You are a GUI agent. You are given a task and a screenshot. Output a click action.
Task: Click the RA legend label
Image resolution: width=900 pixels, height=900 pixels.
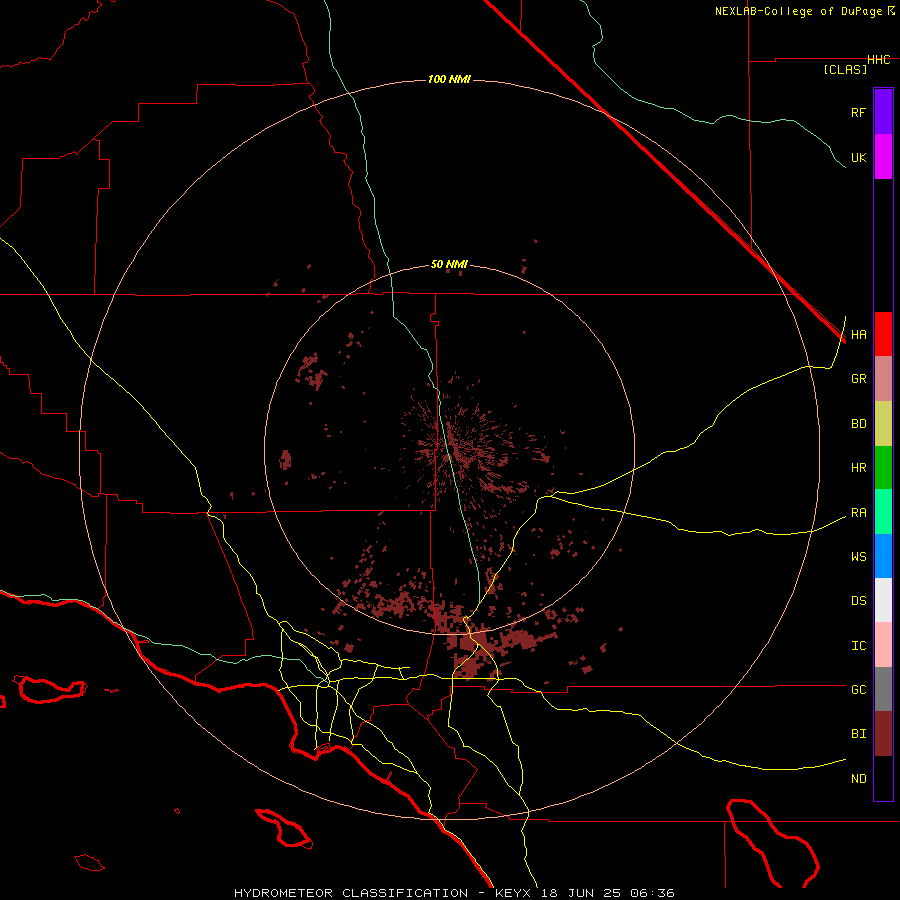tap(858, 513)
